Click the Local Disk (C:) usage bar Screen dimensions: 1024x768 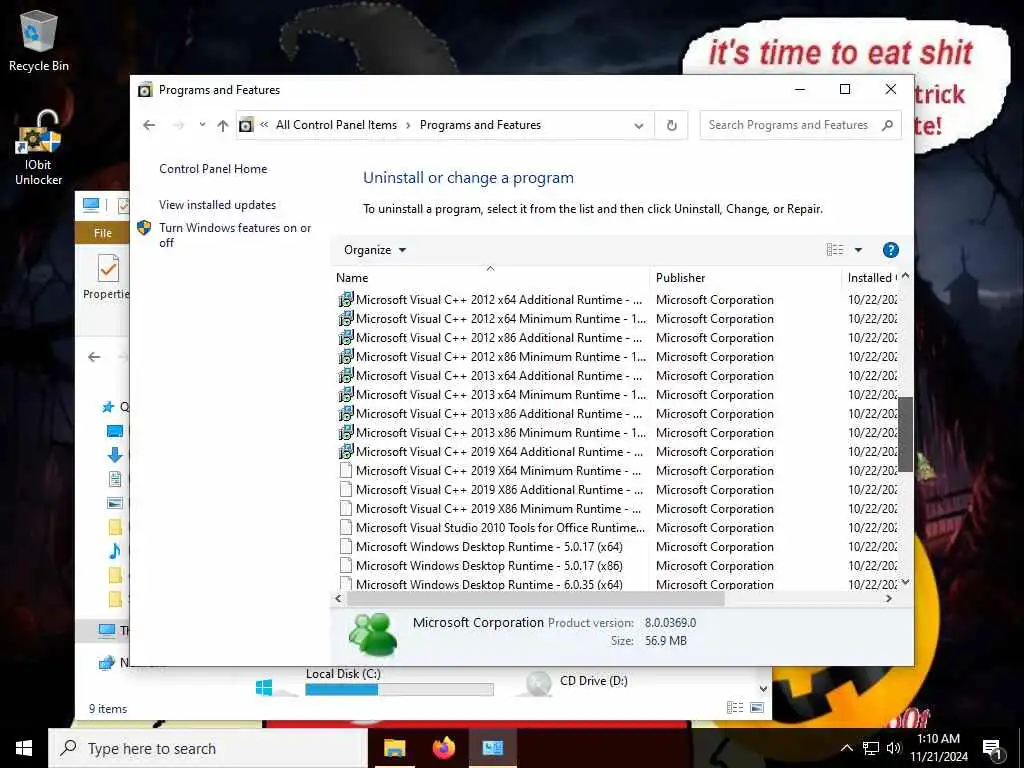(x=399, y=689)
